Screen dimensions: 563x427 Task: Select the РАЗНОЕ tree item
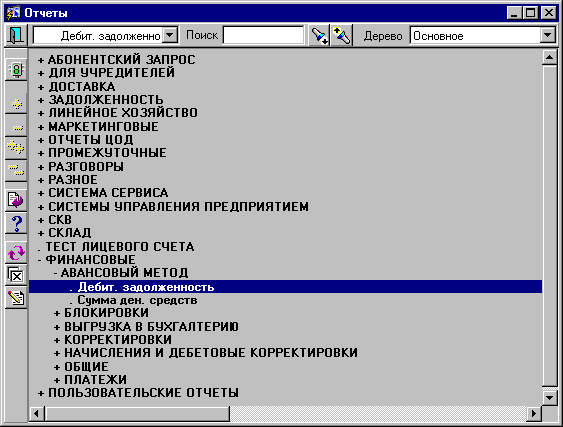[x=73, y=180]
